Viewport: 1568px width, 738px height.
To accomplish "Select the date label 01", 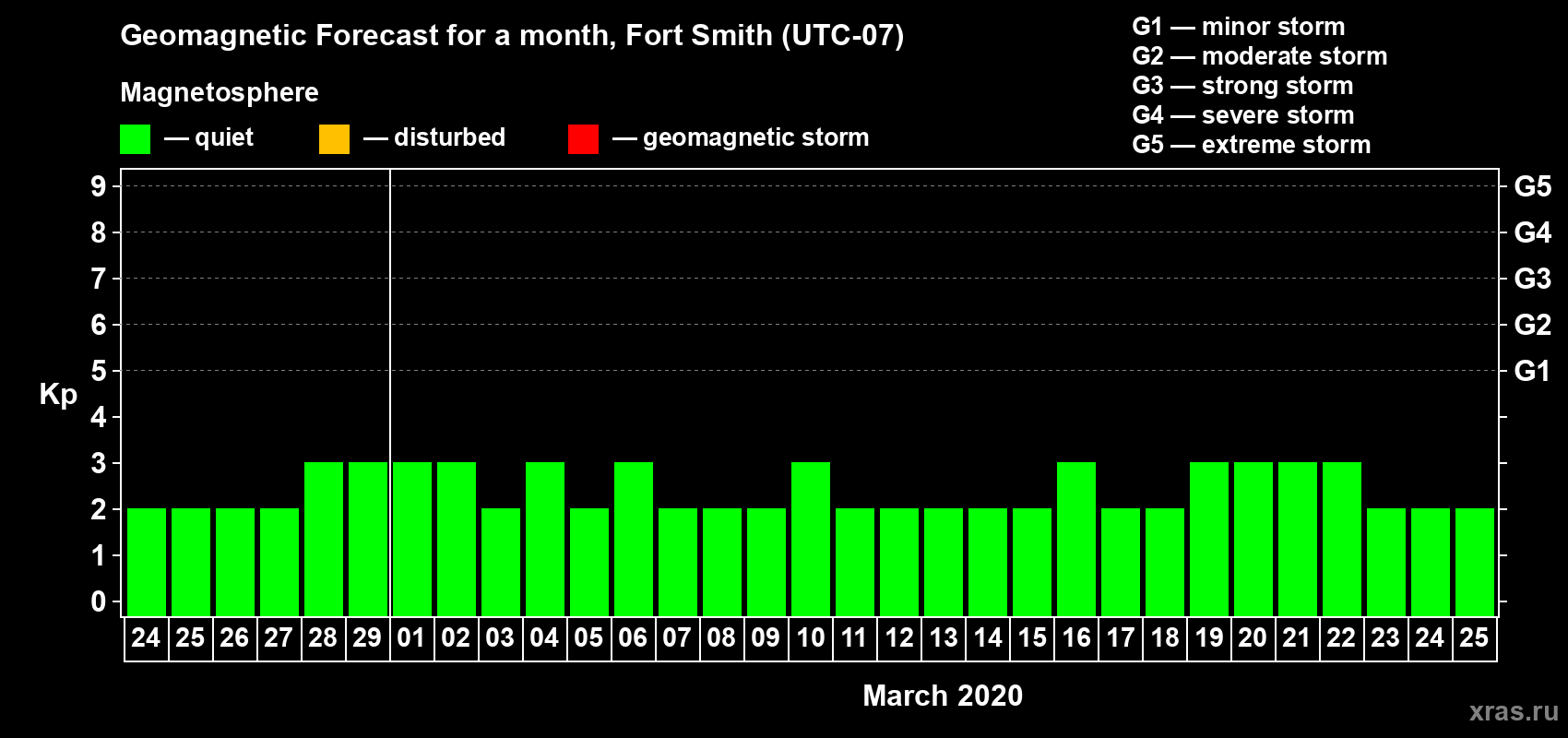I will pyautogui.click(x=411, y=638).
